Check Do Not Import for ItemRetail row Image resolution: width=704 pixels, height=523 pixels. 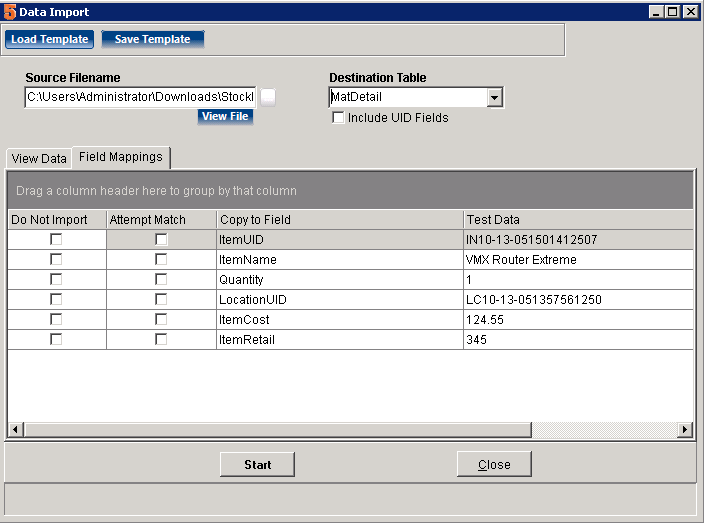(x=56, y=339)
